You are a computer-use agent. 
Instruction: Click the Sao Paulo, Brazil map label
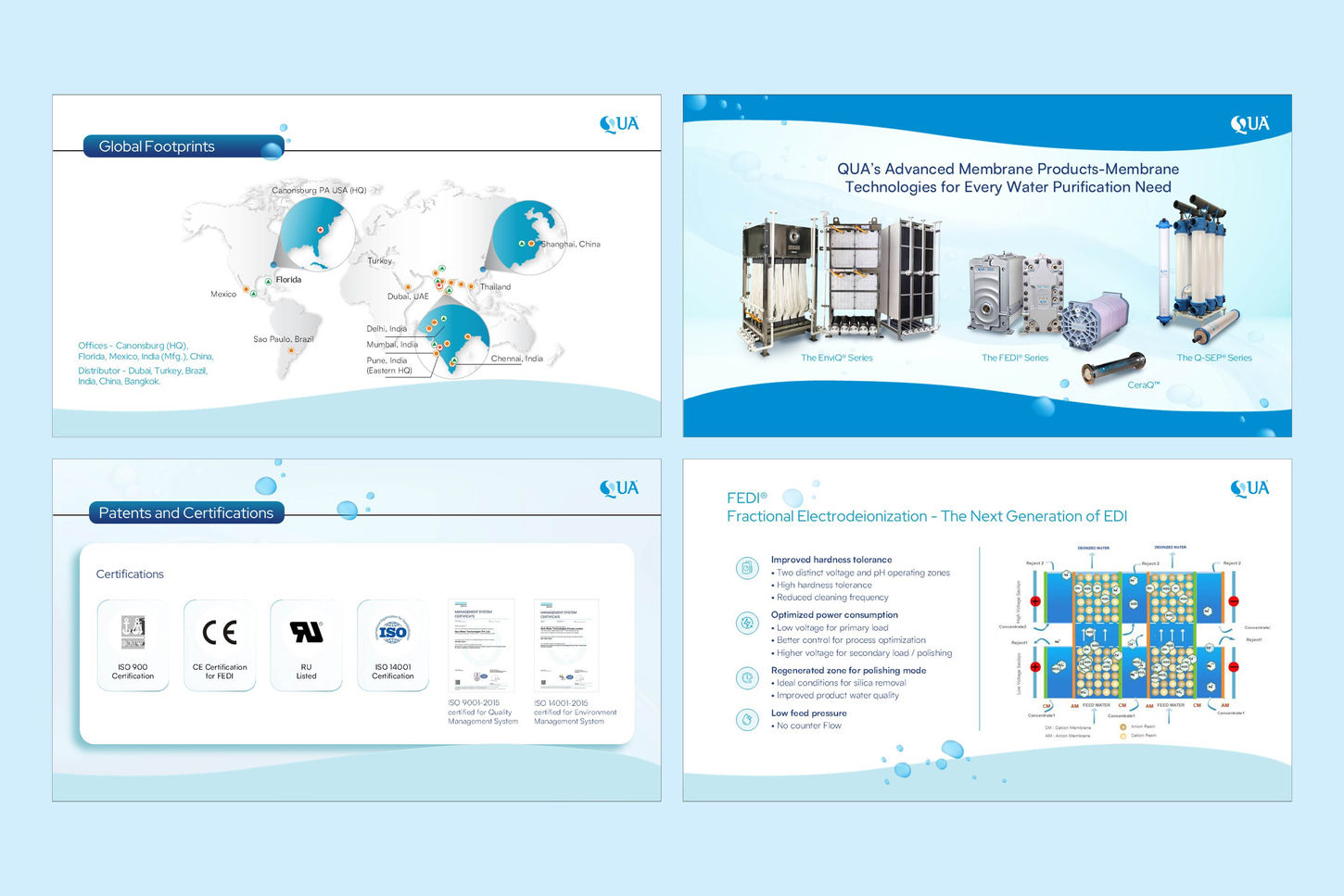(x=284, y=339)
